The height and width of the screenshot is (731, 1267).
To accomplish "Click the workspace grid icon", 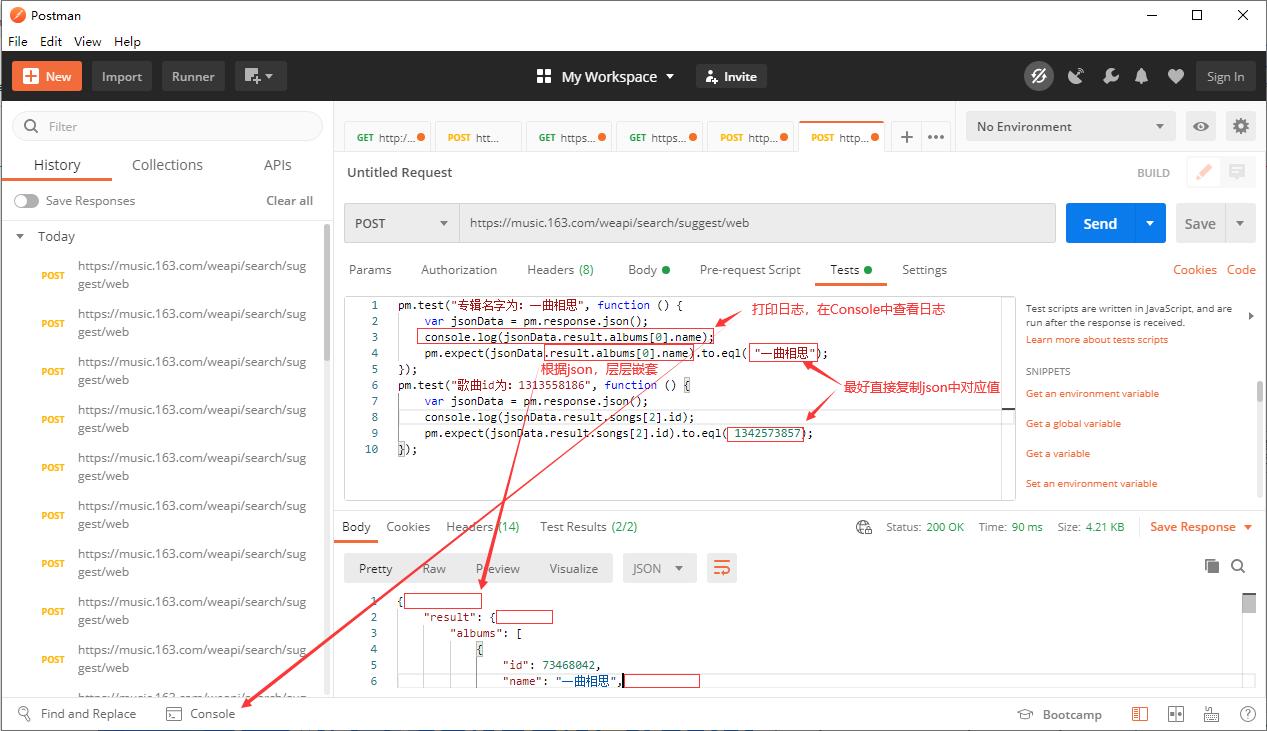I will tap(544, 77).
